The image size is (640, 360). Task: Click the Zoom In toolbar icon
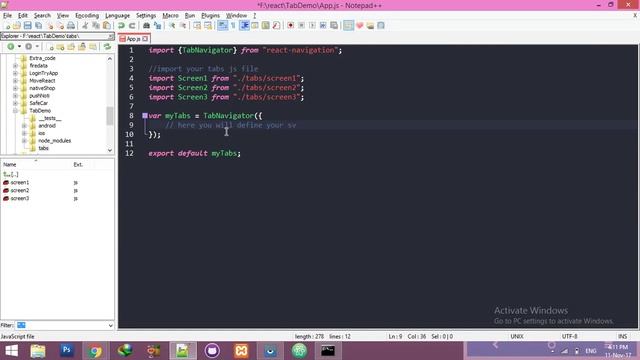point(172,26)
